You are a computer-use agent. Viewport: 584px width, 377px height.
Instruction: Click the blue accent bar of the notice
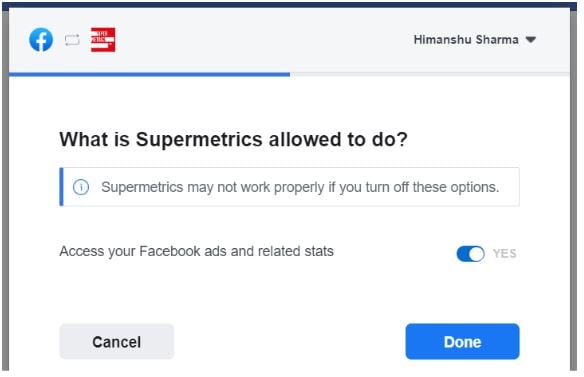61,187
